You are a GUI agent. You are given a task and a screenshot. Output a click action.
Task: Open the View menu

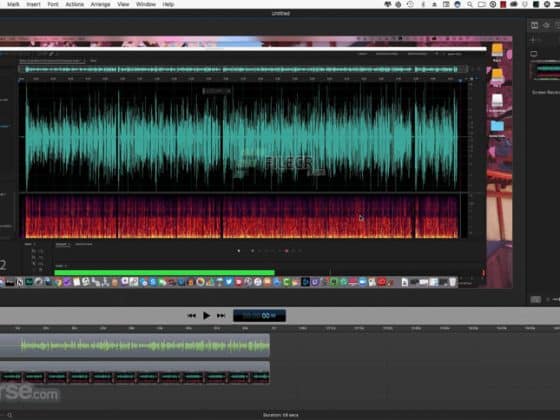(123, 4)
